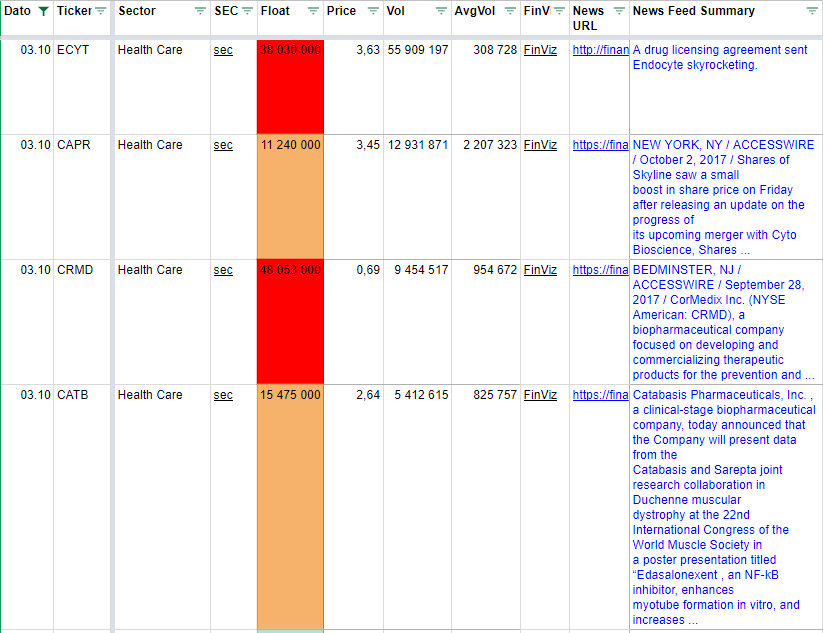Select the average volume cell 825 757
Viewport: 823px width, 633px height.
[487, 508]
